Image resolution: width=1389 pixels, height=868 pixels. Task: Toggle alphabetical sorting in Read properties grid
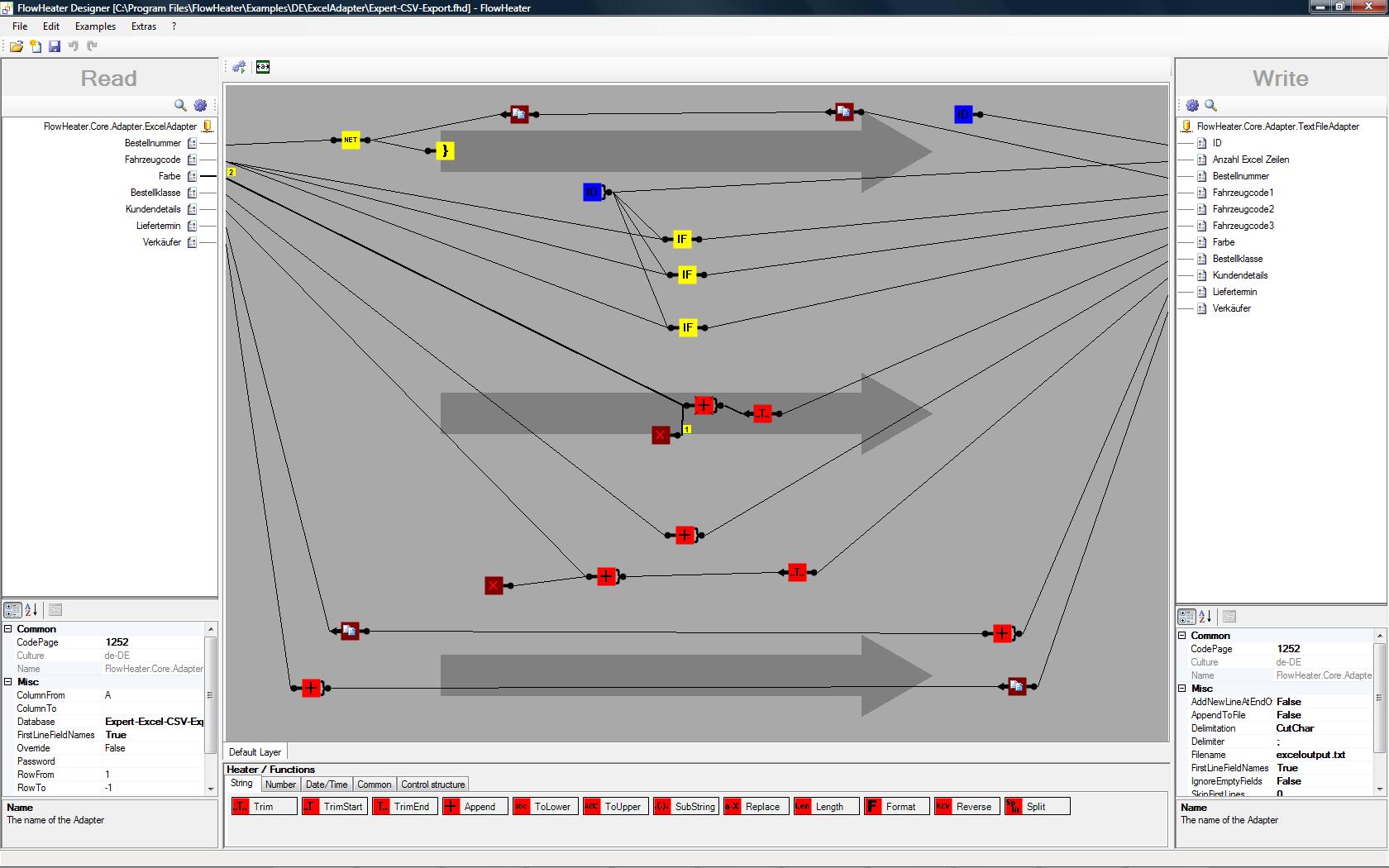tap(31, 610)
